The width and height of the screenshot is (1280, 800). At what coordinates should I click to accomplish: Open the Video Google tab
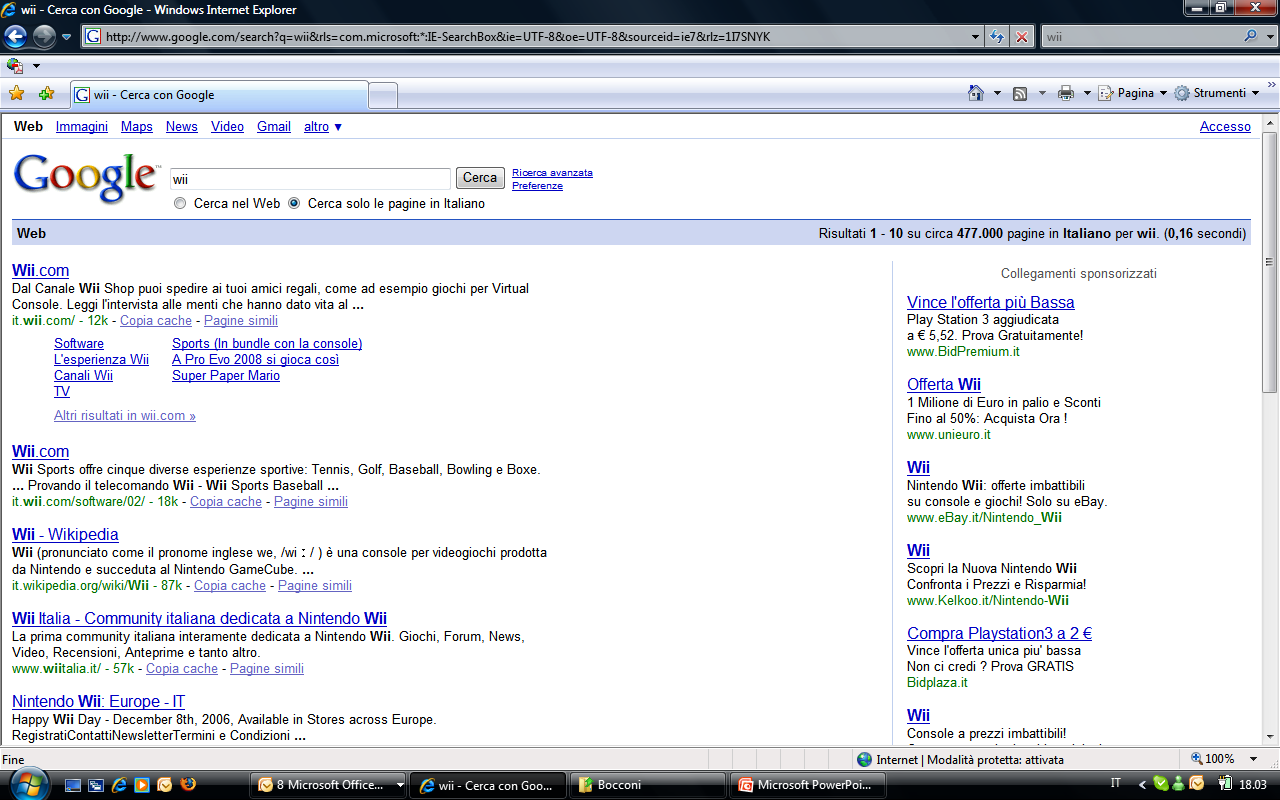pos(227,127)
